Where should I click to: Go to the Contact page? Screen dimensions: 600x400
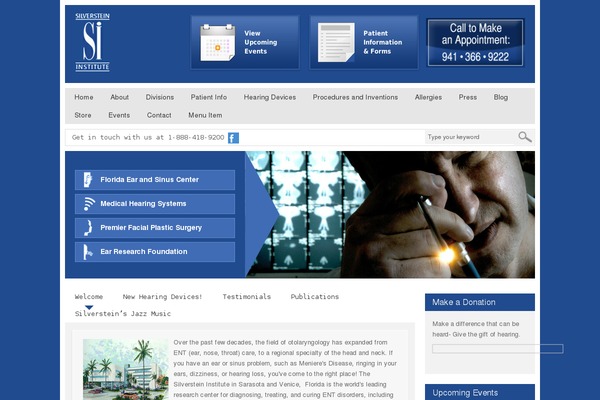[159, 115]
